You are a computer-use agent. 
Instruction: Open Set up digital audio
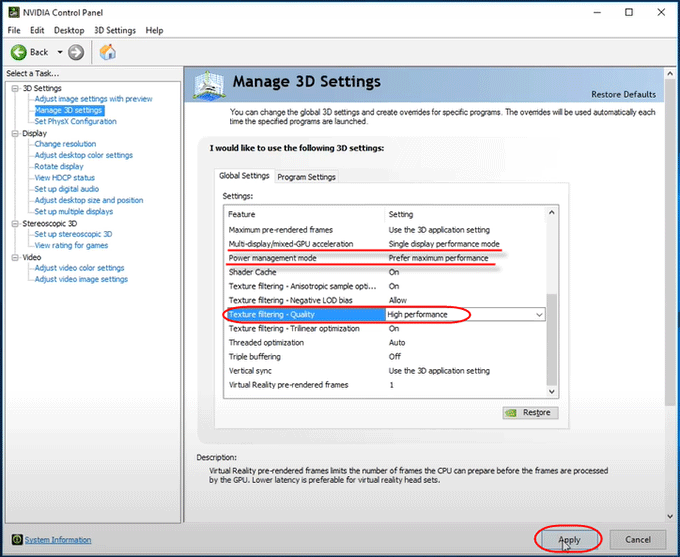click(67, 189)
